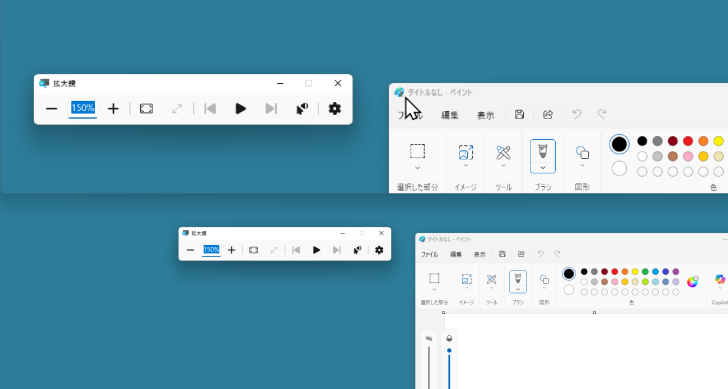Pick purple swatch in lower Paint palette
This screenshot has height=389, width=728.
coord(676,272)
